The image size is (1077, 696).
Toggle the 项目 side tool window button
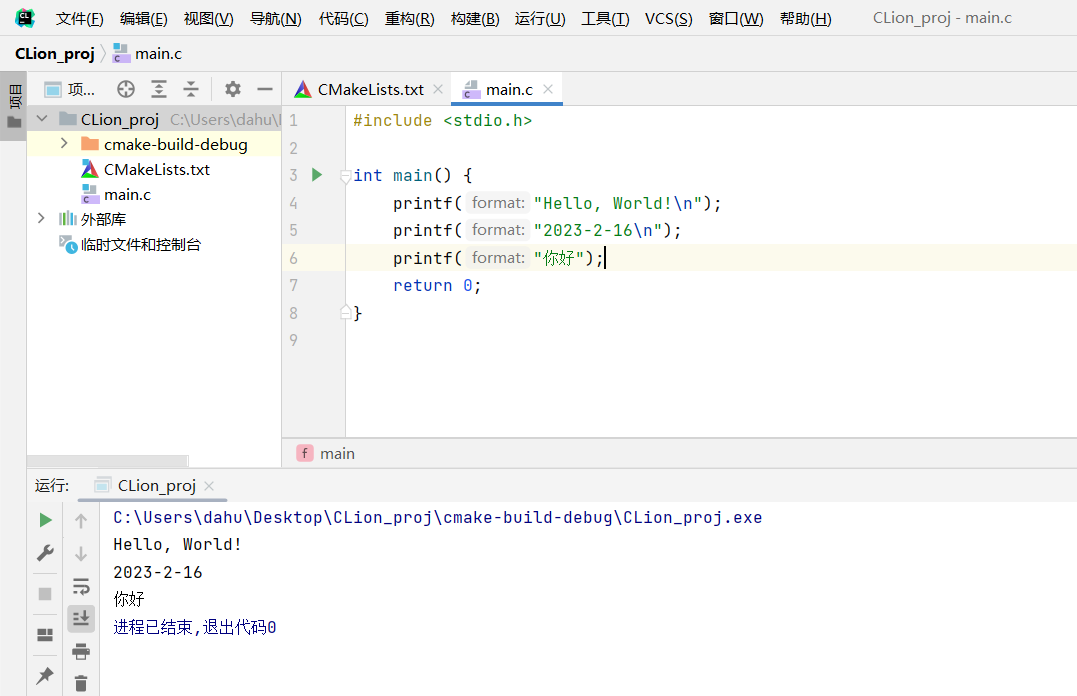(x=14, y=106)
